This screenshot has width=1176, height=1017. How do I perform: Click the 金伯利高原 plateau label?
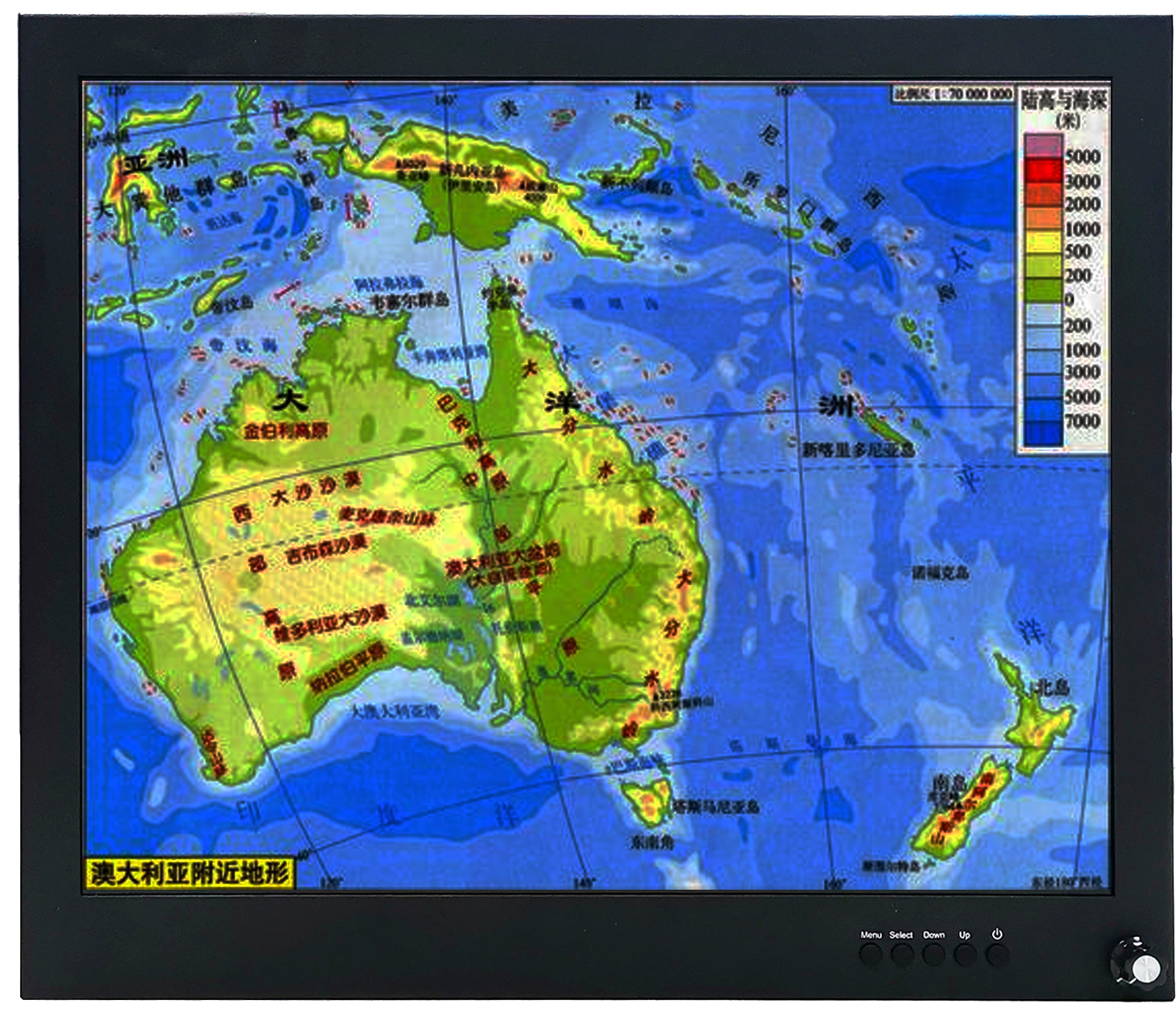285,431
